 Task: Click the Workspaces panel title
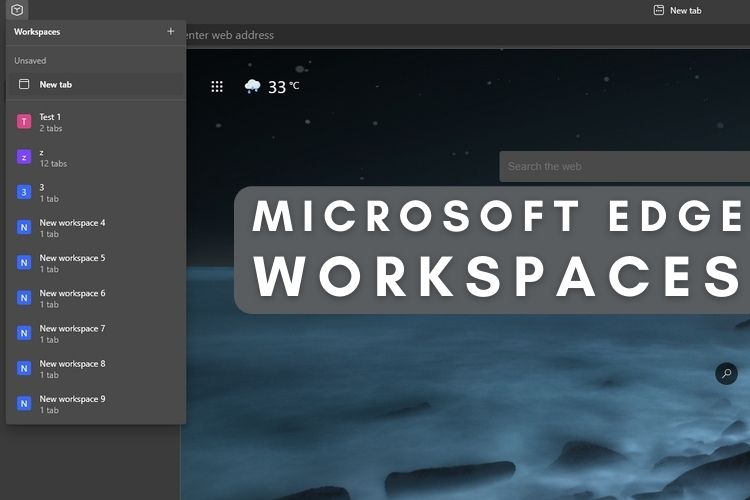37,32
